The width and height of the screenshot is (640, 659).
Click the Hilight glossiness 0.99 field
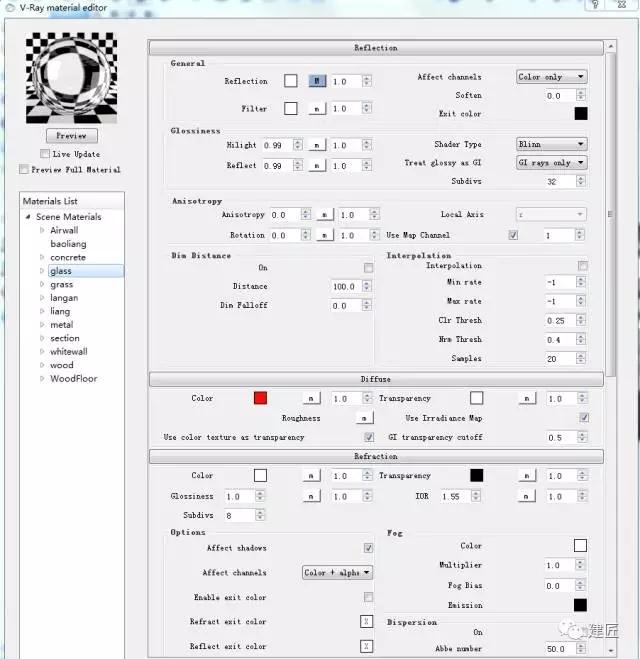click(277, 145)
